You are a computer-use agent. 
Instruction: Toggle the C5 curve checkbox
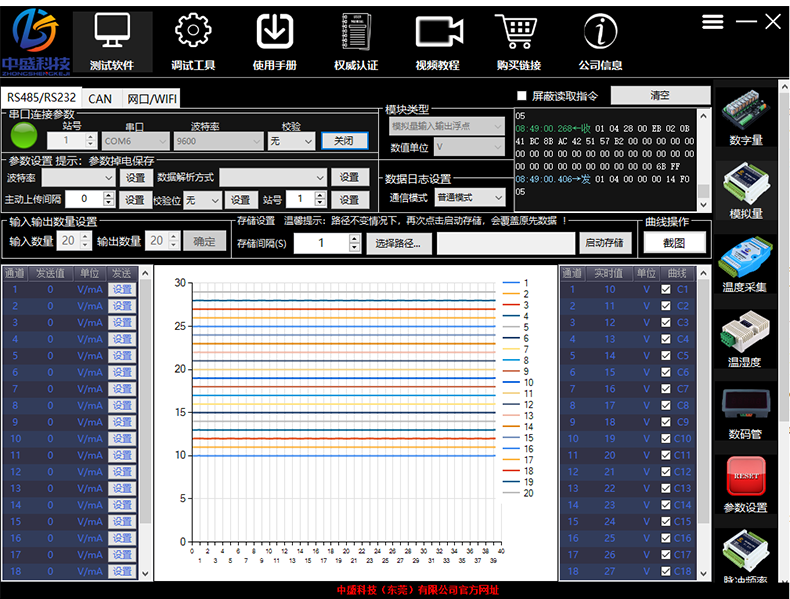tap(666, 356)
